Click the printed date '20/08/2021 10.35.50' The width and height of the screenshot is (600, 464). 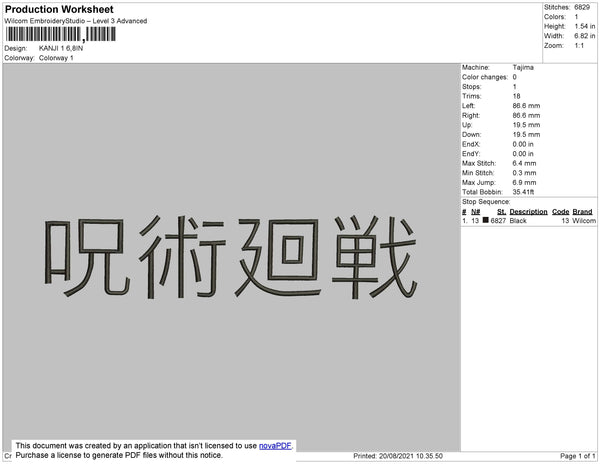point(411,456)
